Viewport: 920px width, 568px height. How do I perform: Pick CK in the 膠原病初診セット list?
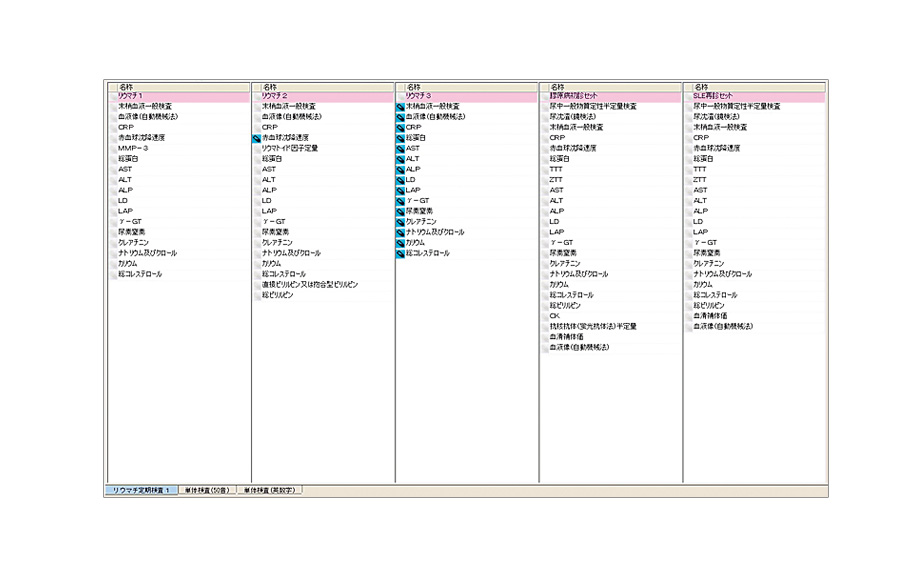[555, 316]
